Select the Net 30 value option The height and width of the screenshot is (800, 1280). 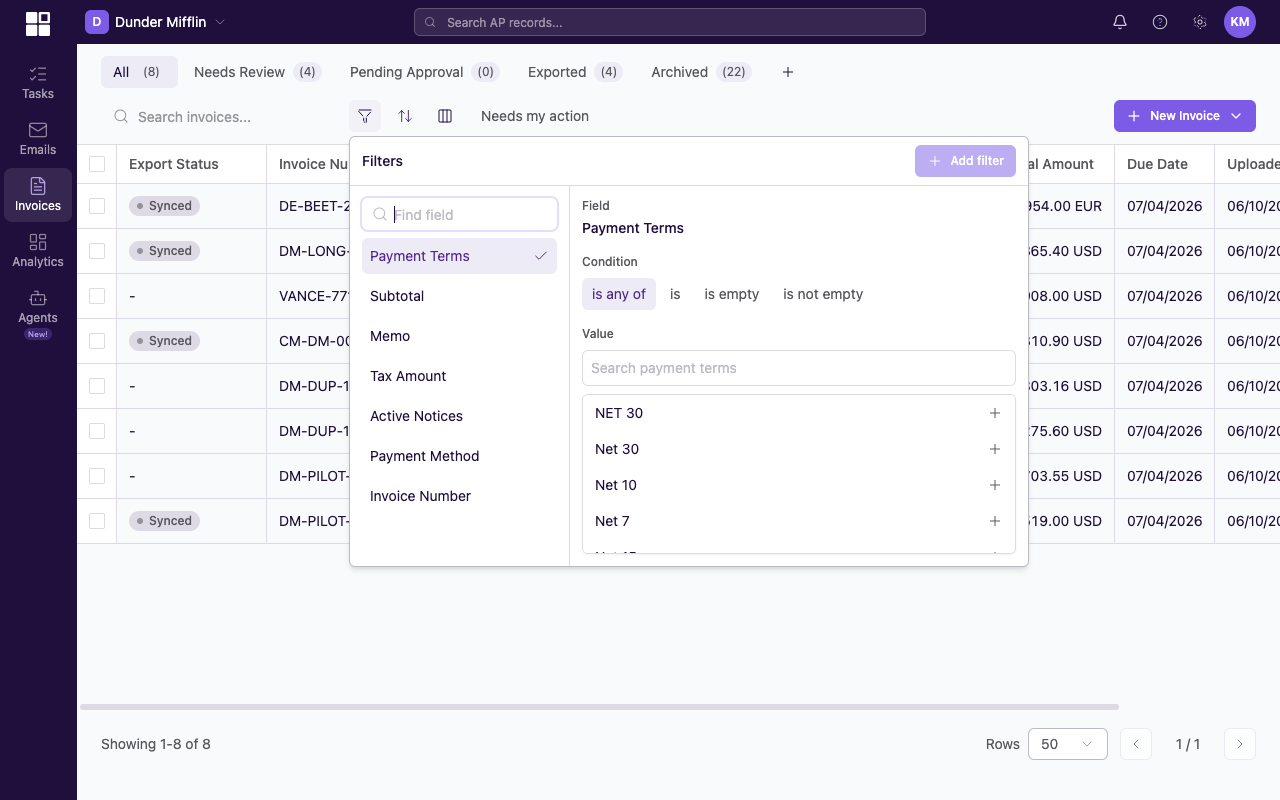click(x=799, y=449)
